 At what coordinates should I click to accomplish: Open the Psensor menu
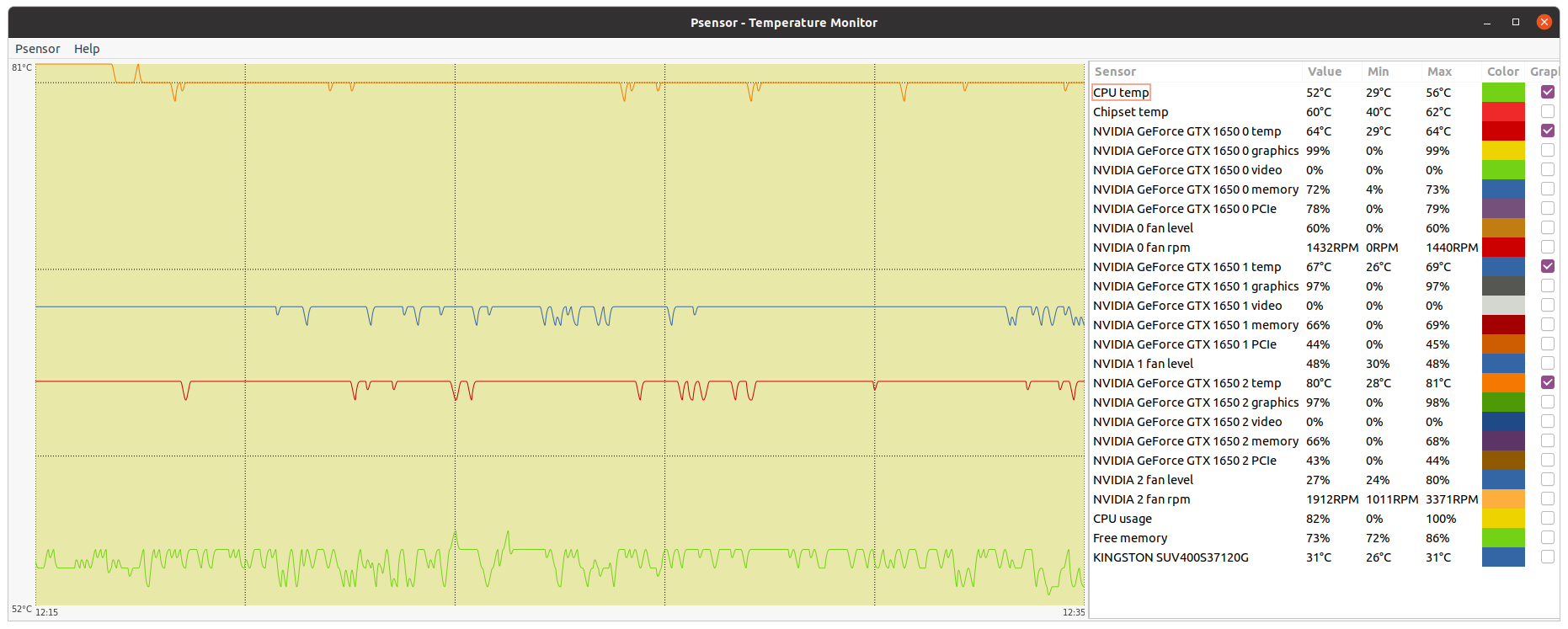coord(37,49)
